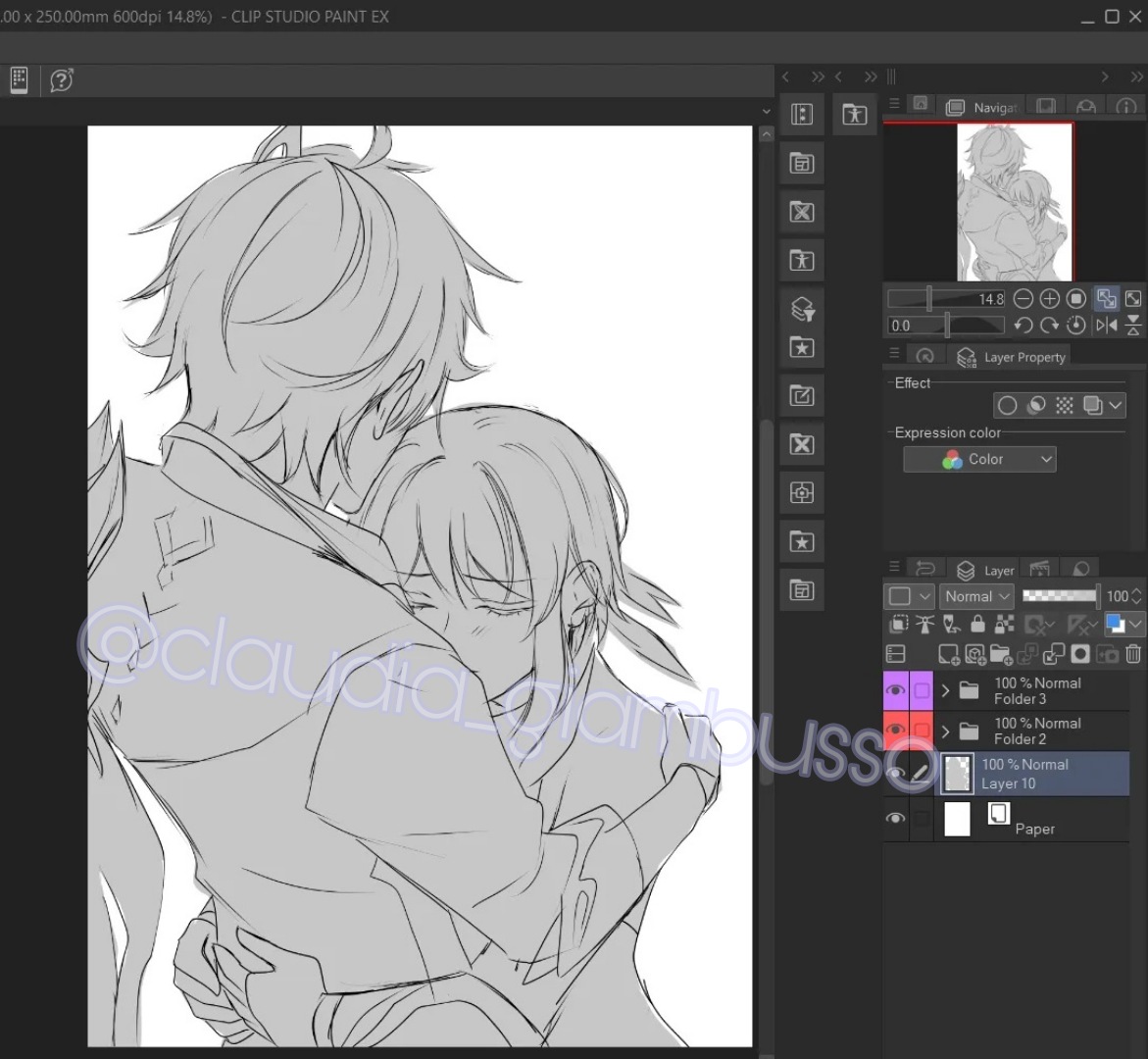The height and width of the screenshot is (1059, 1148).
Task: Toggle the Folder 3 lock checkbox
Action: coord(922,690)
